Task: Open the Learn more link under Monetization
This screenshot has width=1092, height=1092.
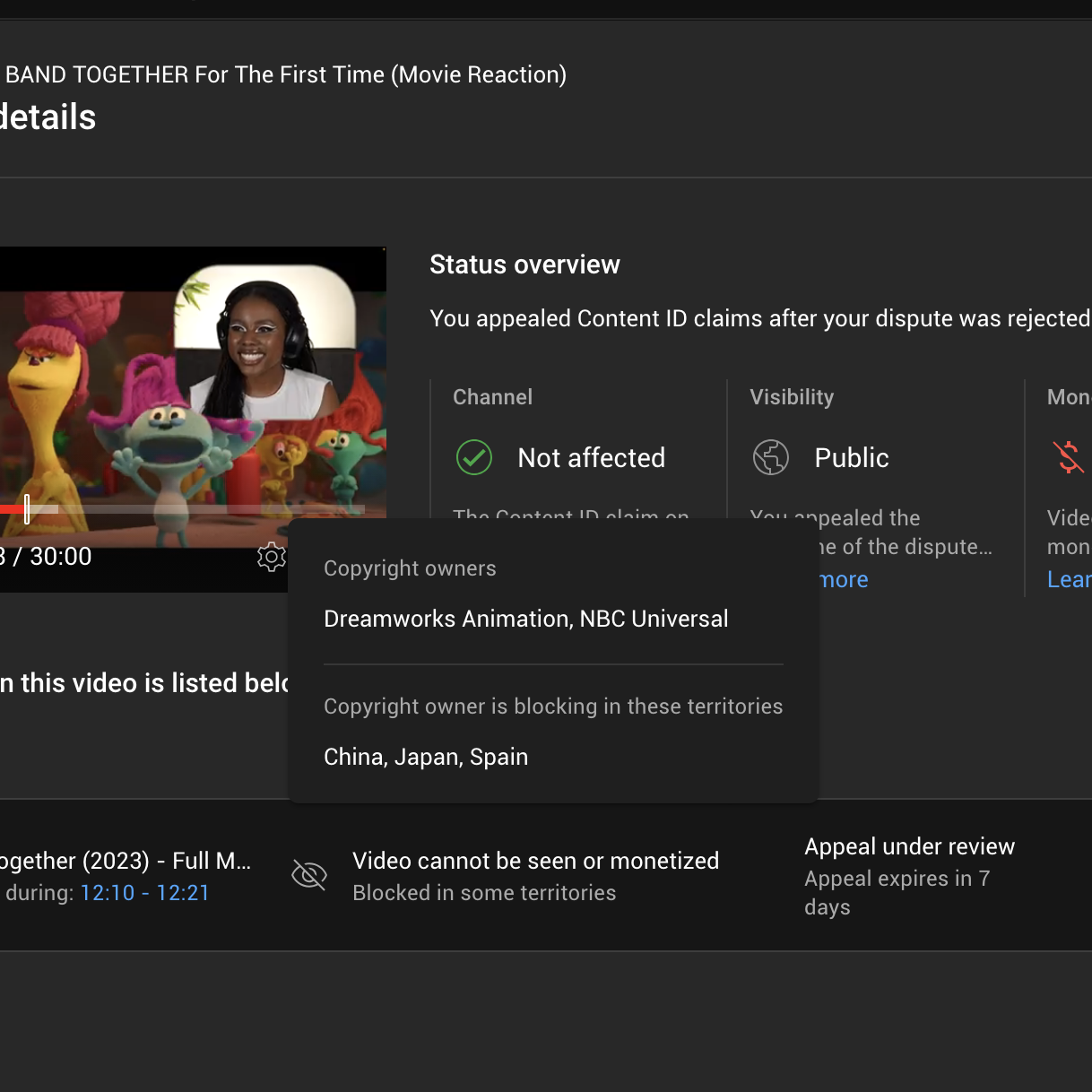Action: 1069,580
